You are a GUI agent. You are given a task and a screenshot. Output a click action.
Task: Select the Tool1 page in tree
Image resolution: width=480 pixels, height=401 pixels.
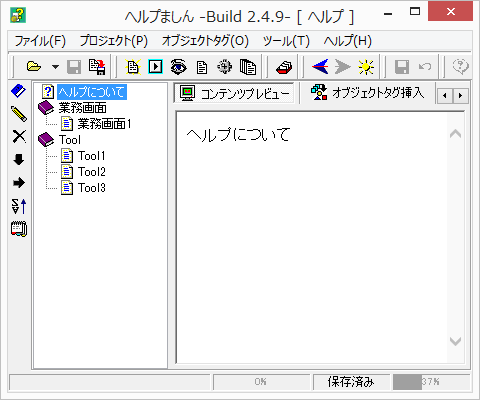pos(91,156)
